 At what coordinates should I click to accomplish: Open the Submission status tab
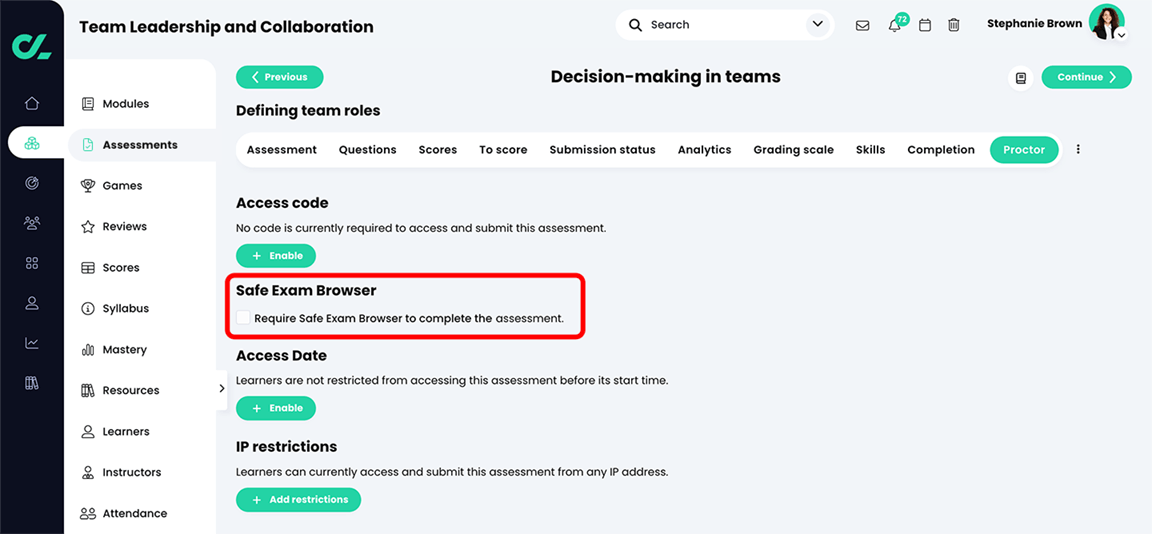pos(602,150)
